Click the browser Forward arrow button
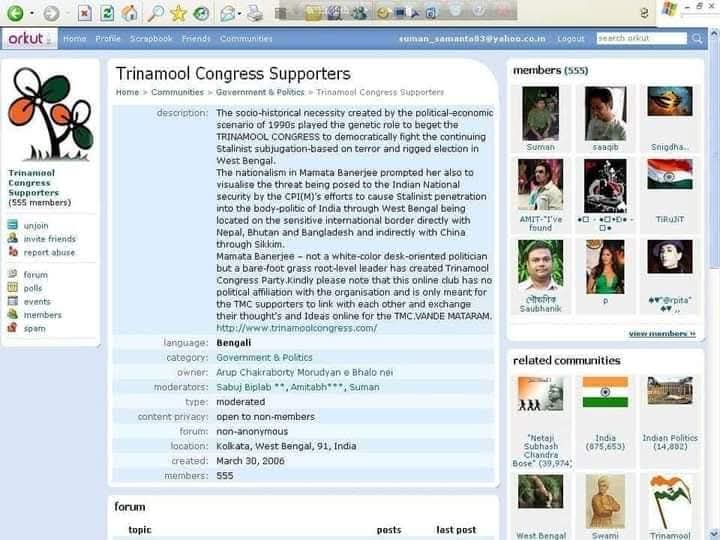 tap(51, 13)
